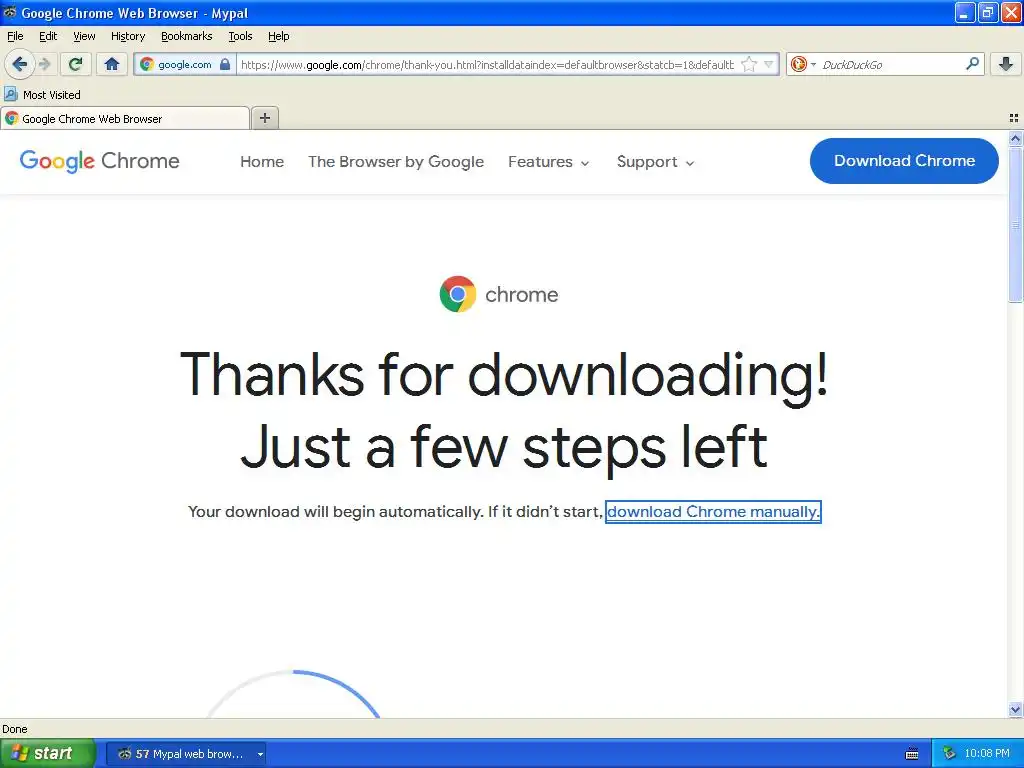1024x768 pixels.
Task: Click on-screen keyboard tray icon
Action: (912, 754)
